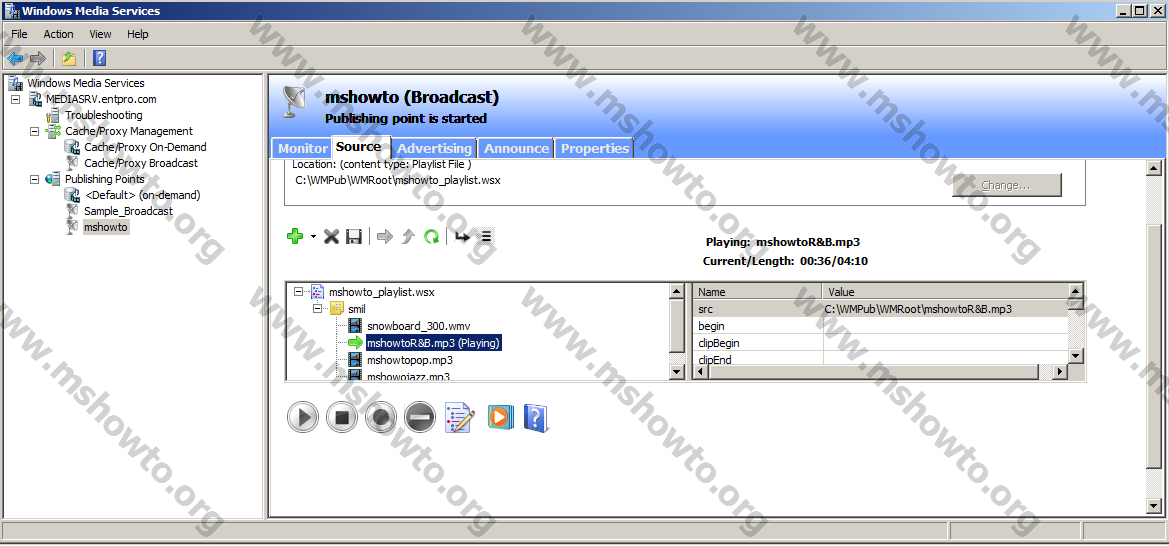Image resolution: width=1169 pixels, height=546 pixels.
Task: Click the Up one level folder icon
Action: [x=69, y=58]
